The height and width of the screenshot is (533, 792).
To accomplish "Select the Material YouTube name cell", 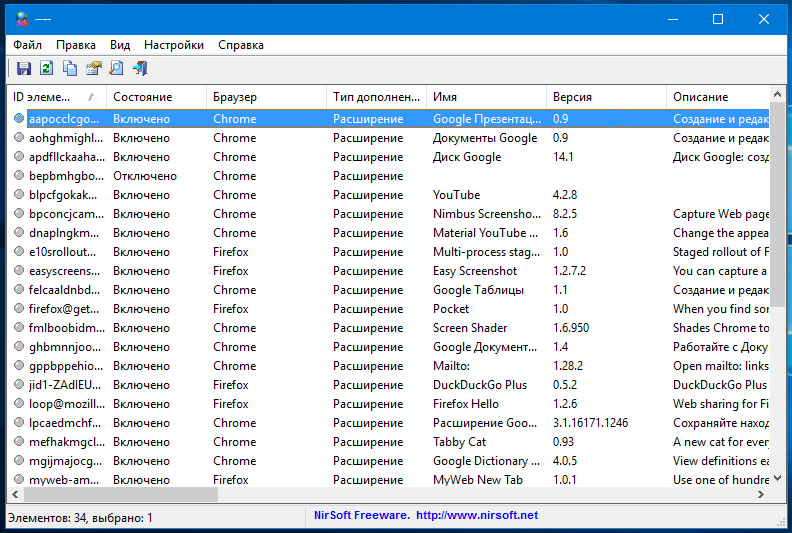I will click(485, 233).
